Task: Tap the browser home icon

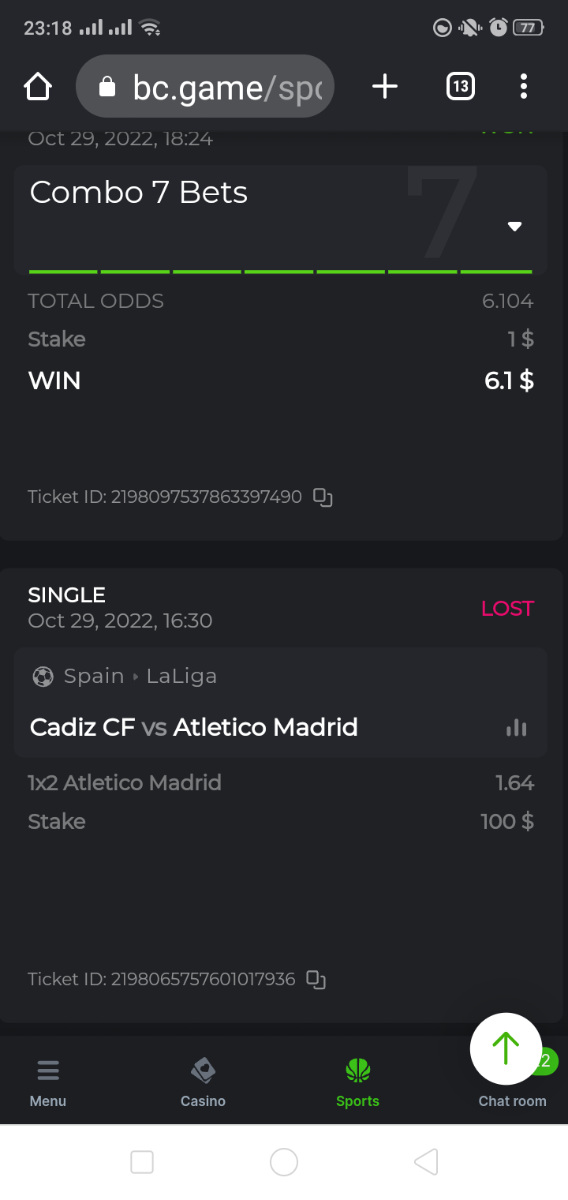Action: 37,87
